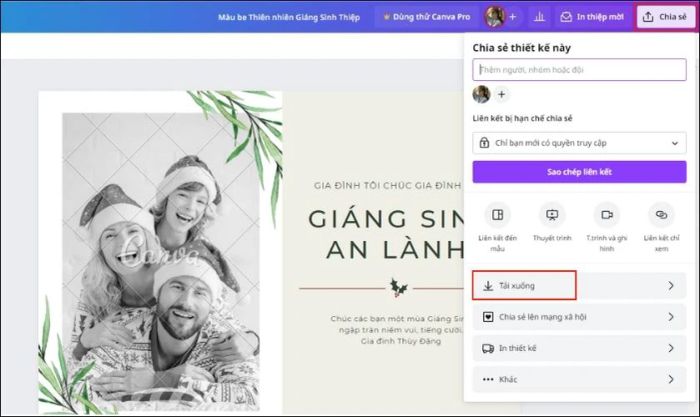Open the Tải xuống download option

579,286
